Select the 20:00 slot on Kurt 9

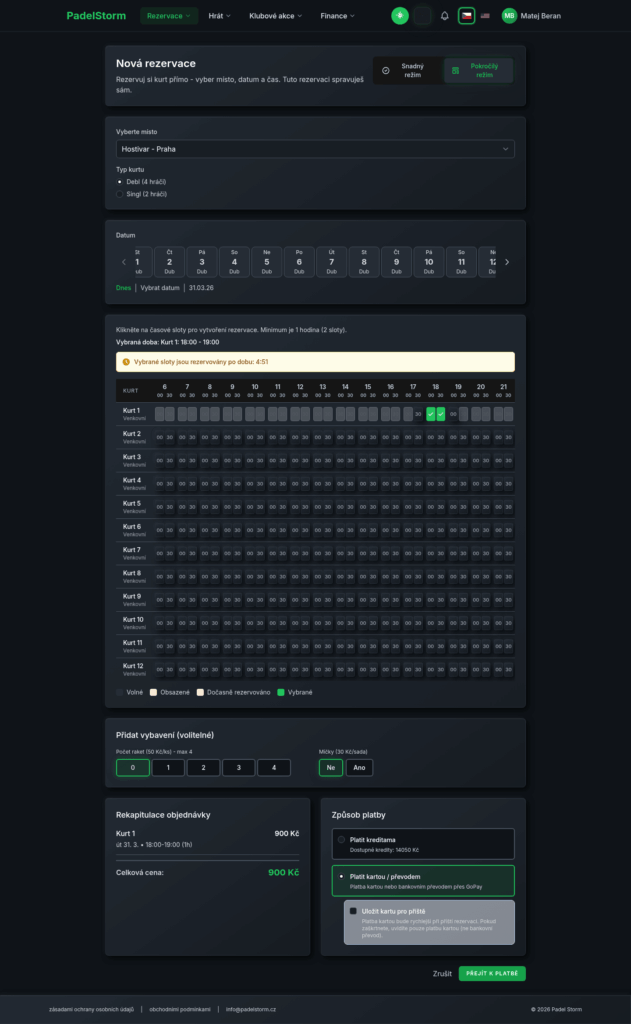(476, 600)
